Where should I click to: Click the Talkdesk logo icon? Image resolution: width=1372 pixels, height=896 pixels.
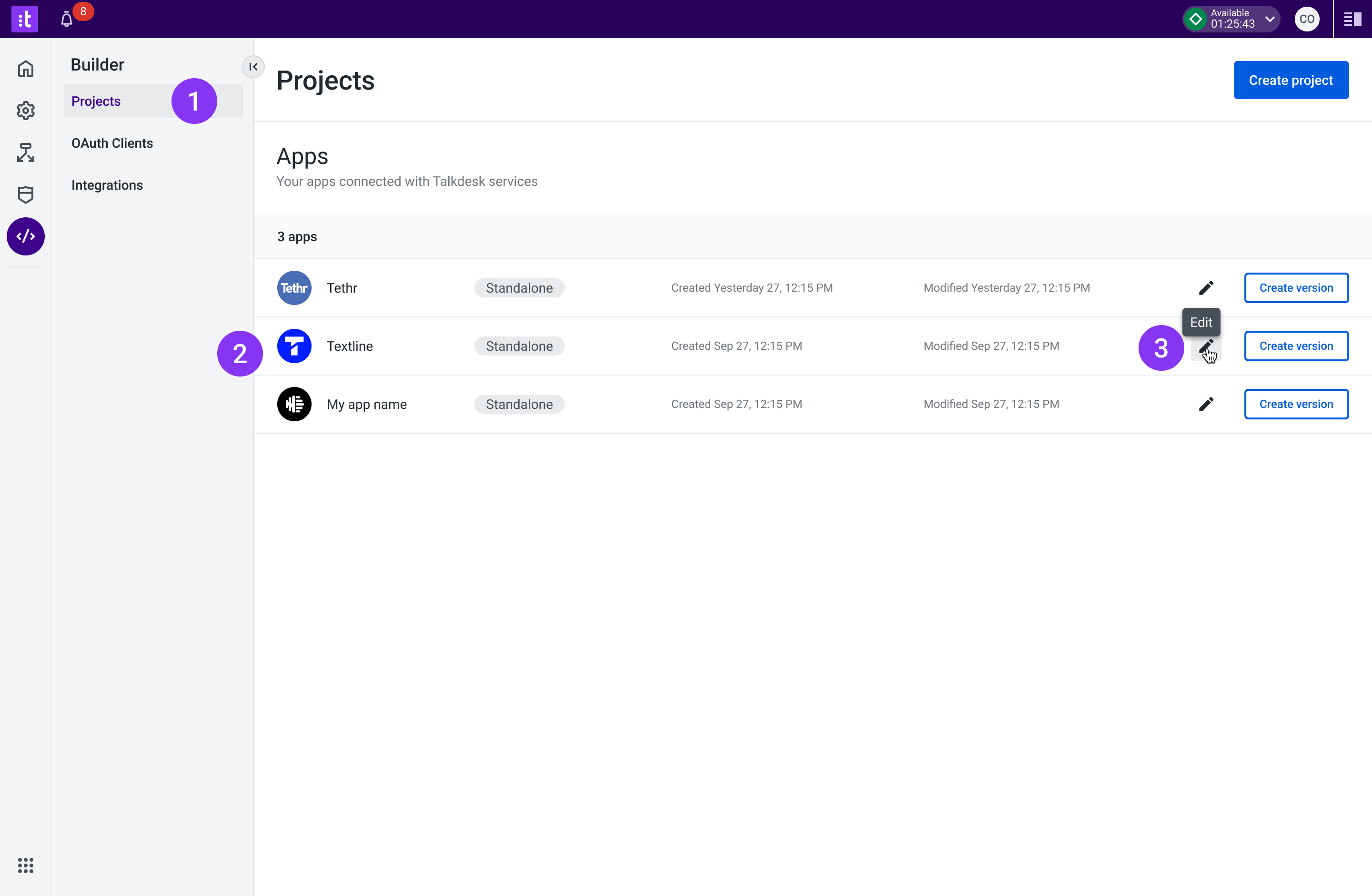tap(25, 19)
